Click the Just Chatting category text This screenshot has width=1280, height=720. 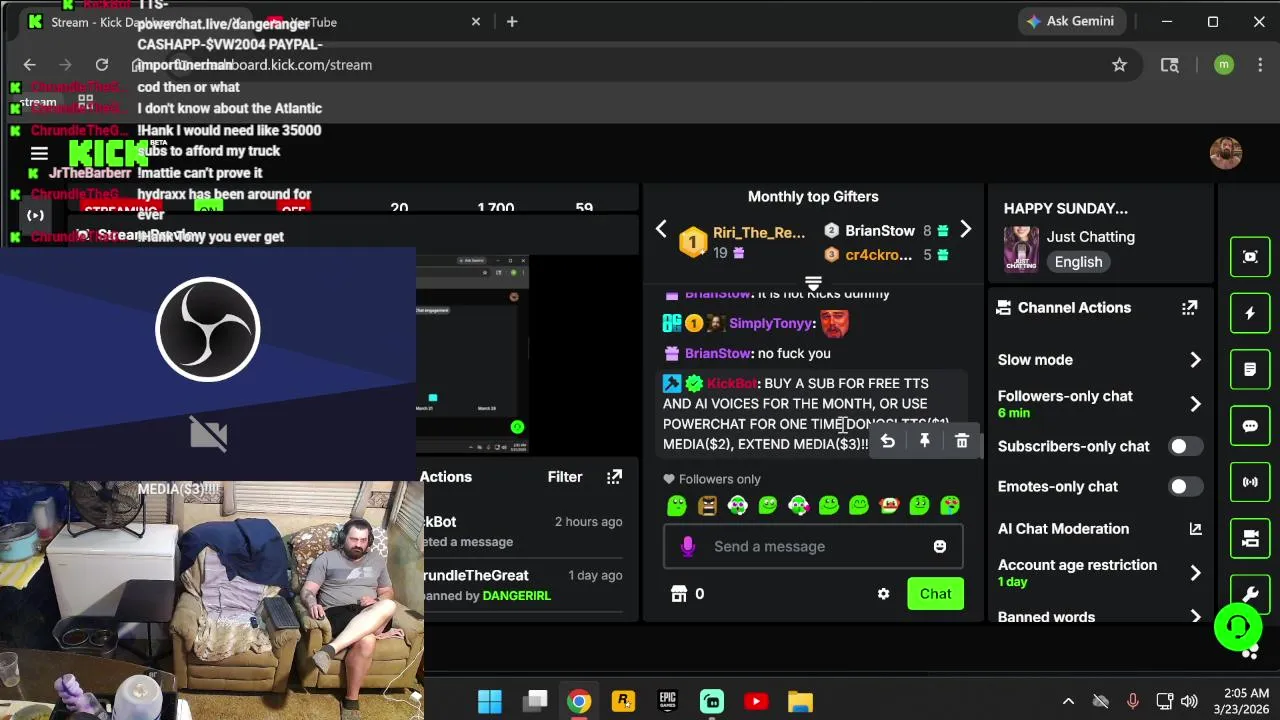coord(1090,237)
